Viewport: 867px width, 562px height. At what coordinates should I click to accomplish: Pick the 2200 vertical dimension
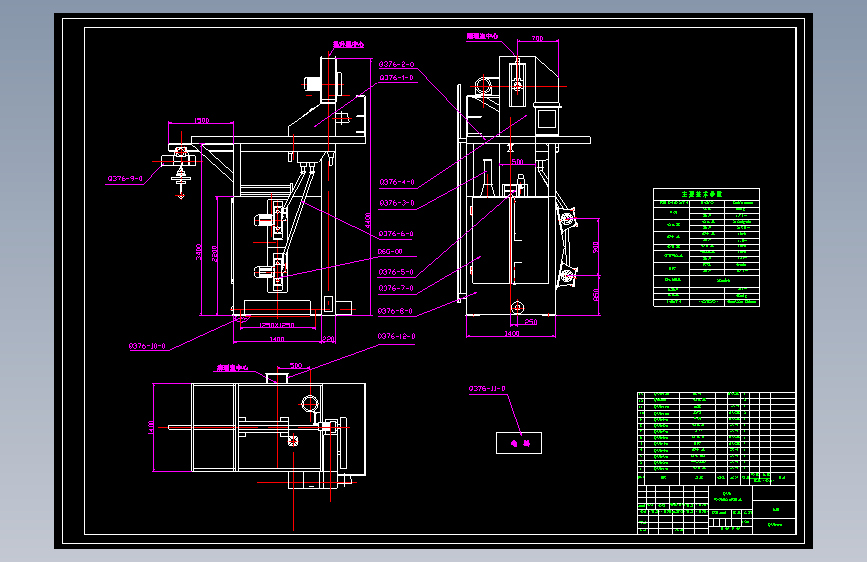[215, 254]
